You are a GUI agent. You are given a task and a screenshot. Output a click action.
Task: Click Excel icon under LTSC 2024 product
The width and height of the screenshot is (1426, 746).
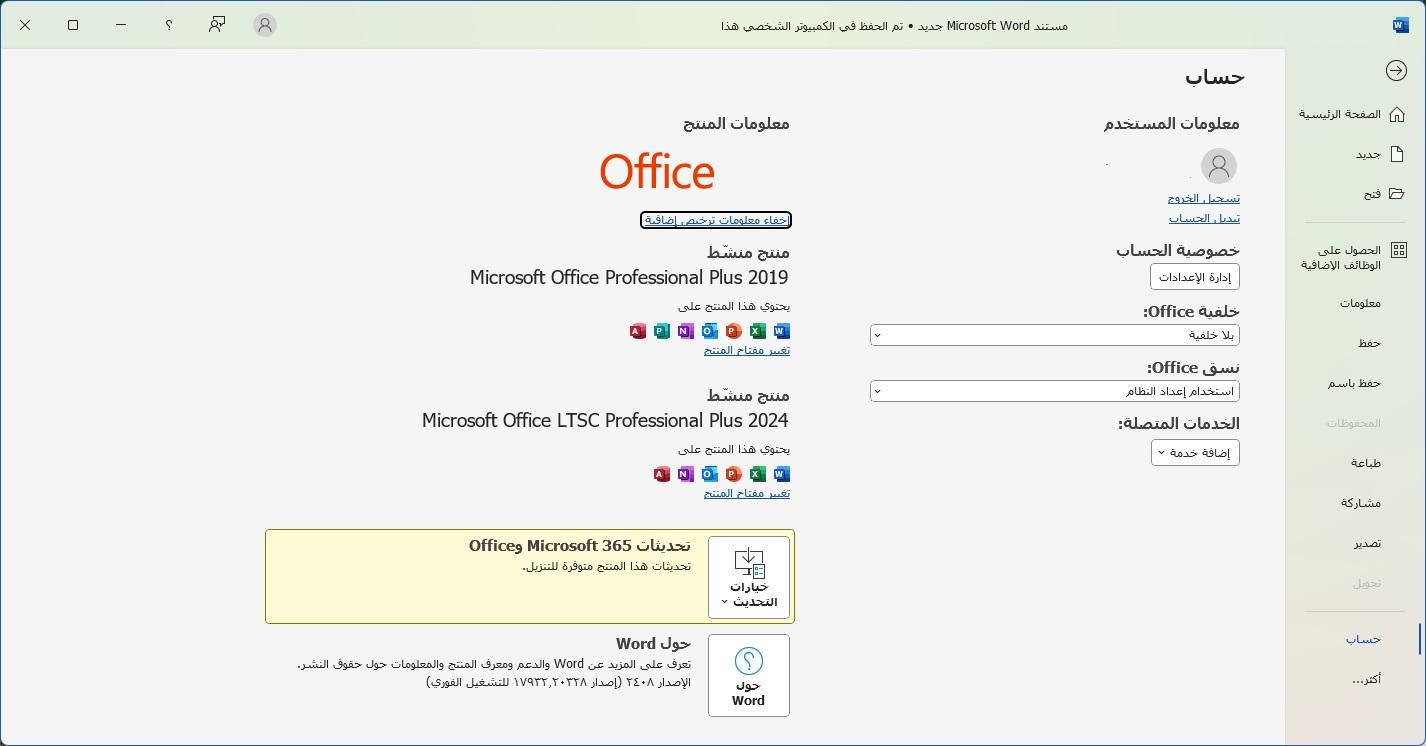point(757,474)
